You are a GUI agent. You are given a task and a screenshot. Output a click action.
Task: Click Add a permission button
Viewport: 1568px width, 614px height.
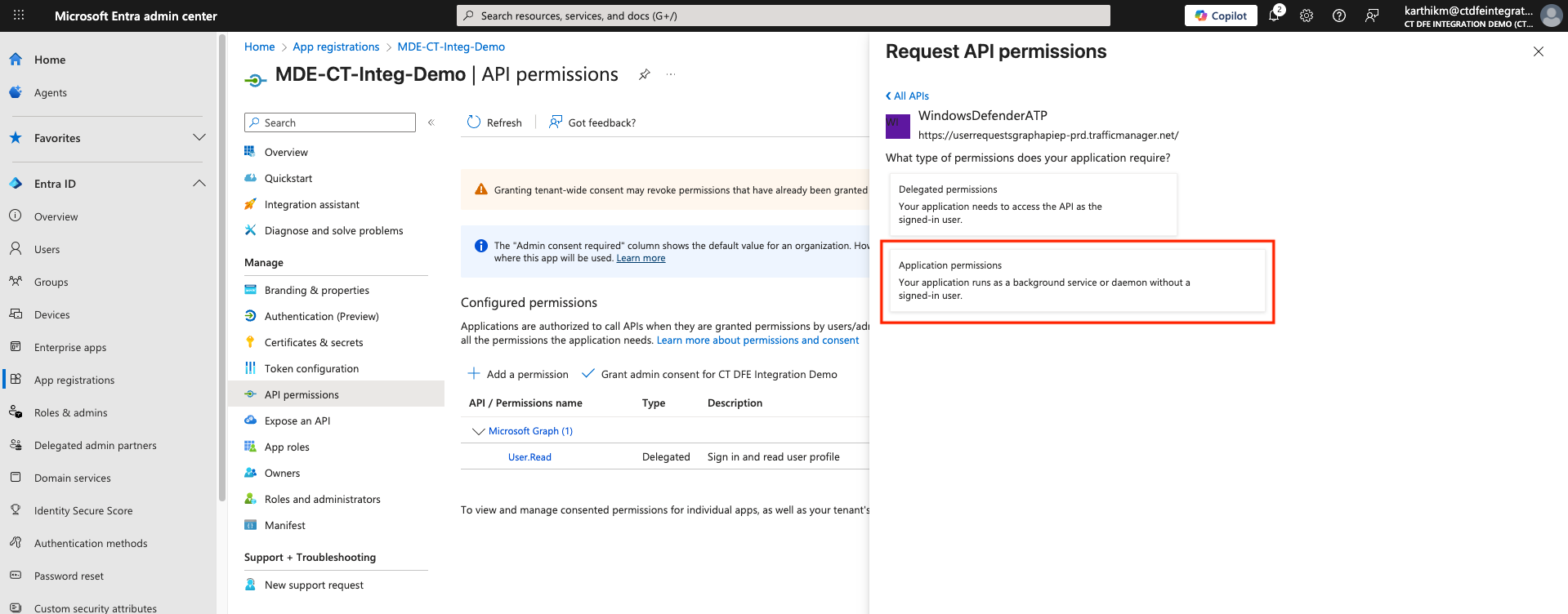click(x=518, y=374)
